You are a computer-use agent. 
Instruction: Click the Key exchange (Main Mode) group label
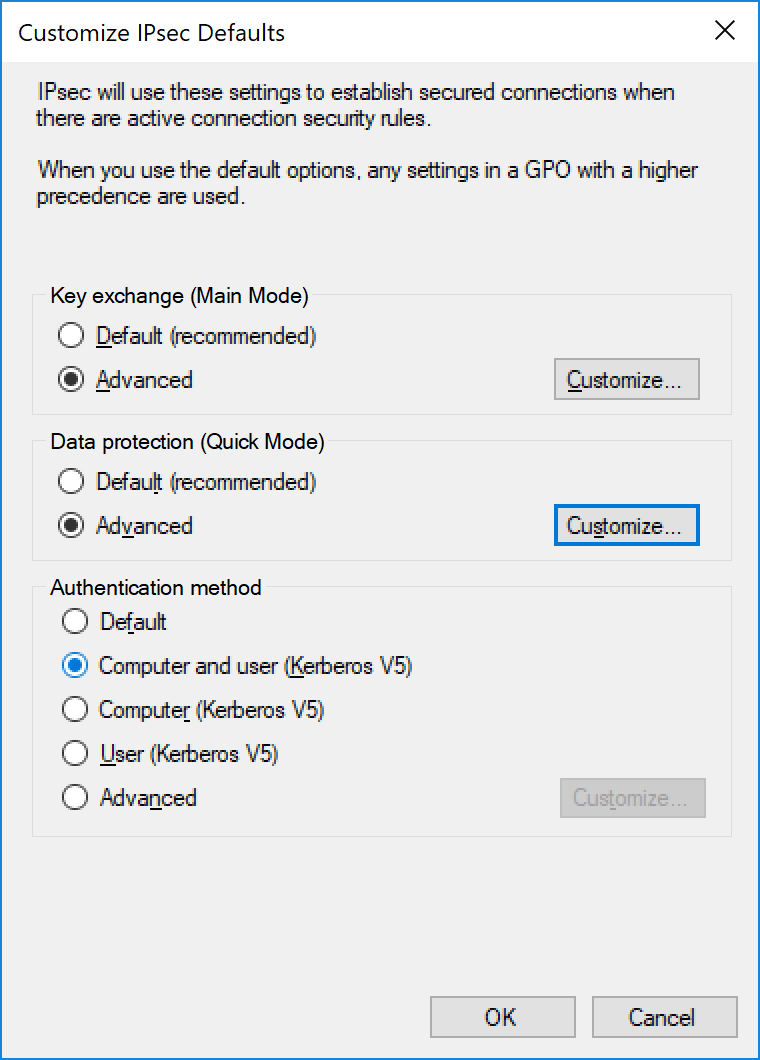[x=179, y=295]
